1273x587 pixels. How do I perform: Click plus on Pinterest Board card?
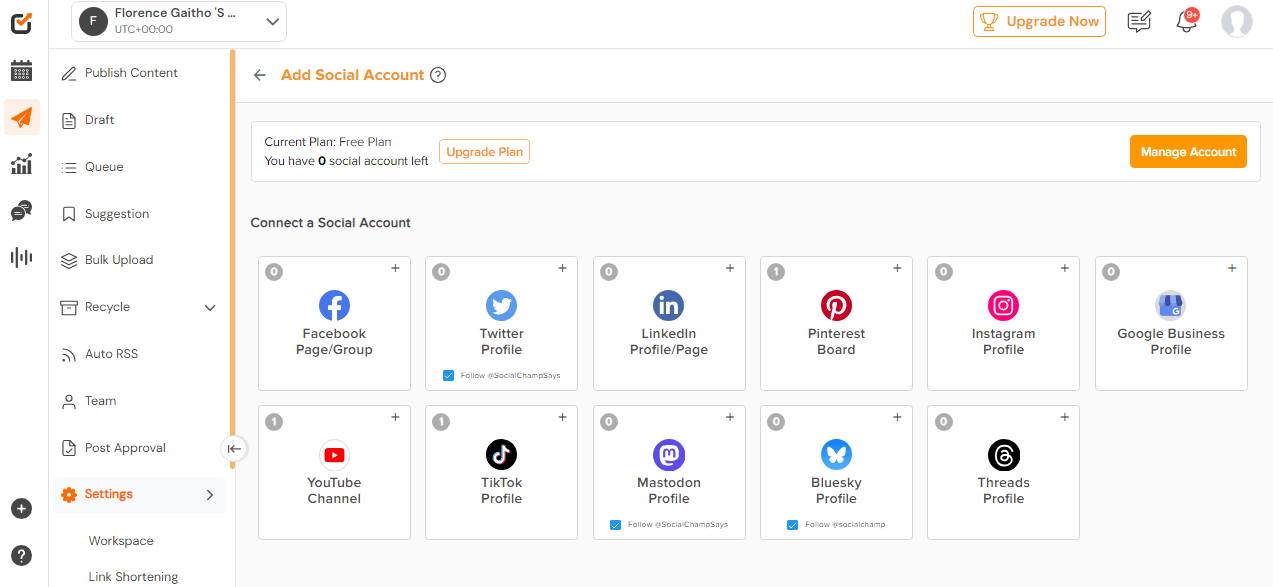pos(897,268)
